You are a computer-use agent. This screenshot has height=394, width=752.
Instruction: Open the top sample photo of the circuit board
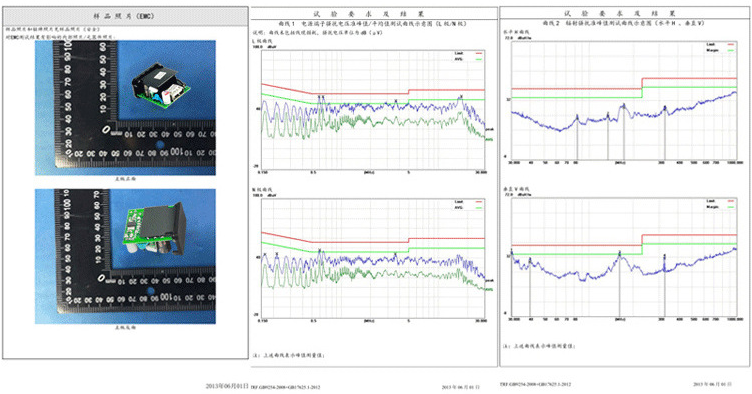125,107
